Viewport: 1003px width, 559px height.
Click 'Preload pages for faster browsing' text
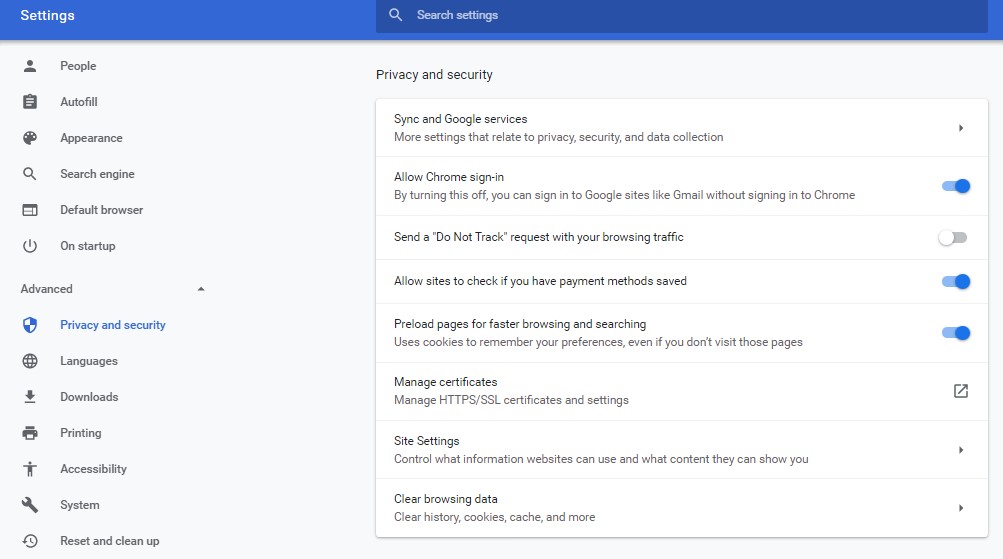coord(520,324)
